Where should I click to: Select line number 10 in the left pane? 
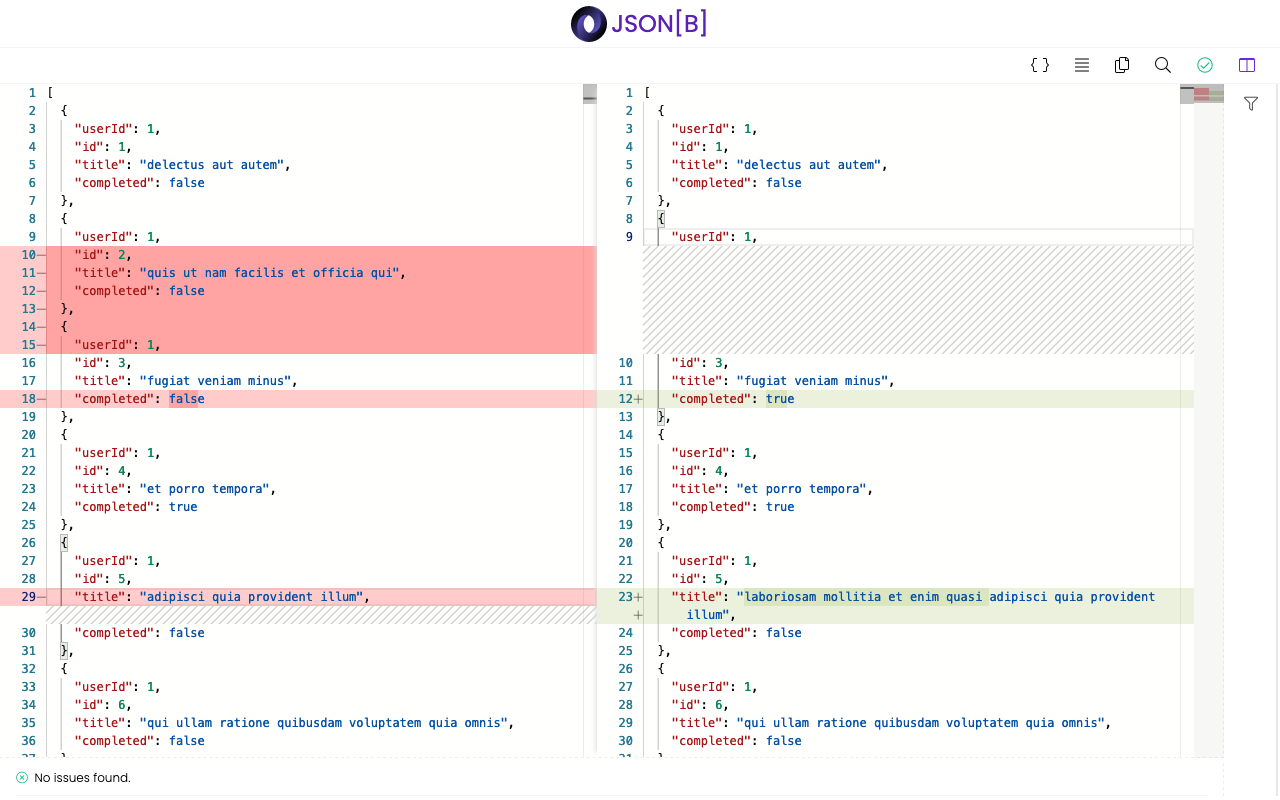[x=28, y=254]
